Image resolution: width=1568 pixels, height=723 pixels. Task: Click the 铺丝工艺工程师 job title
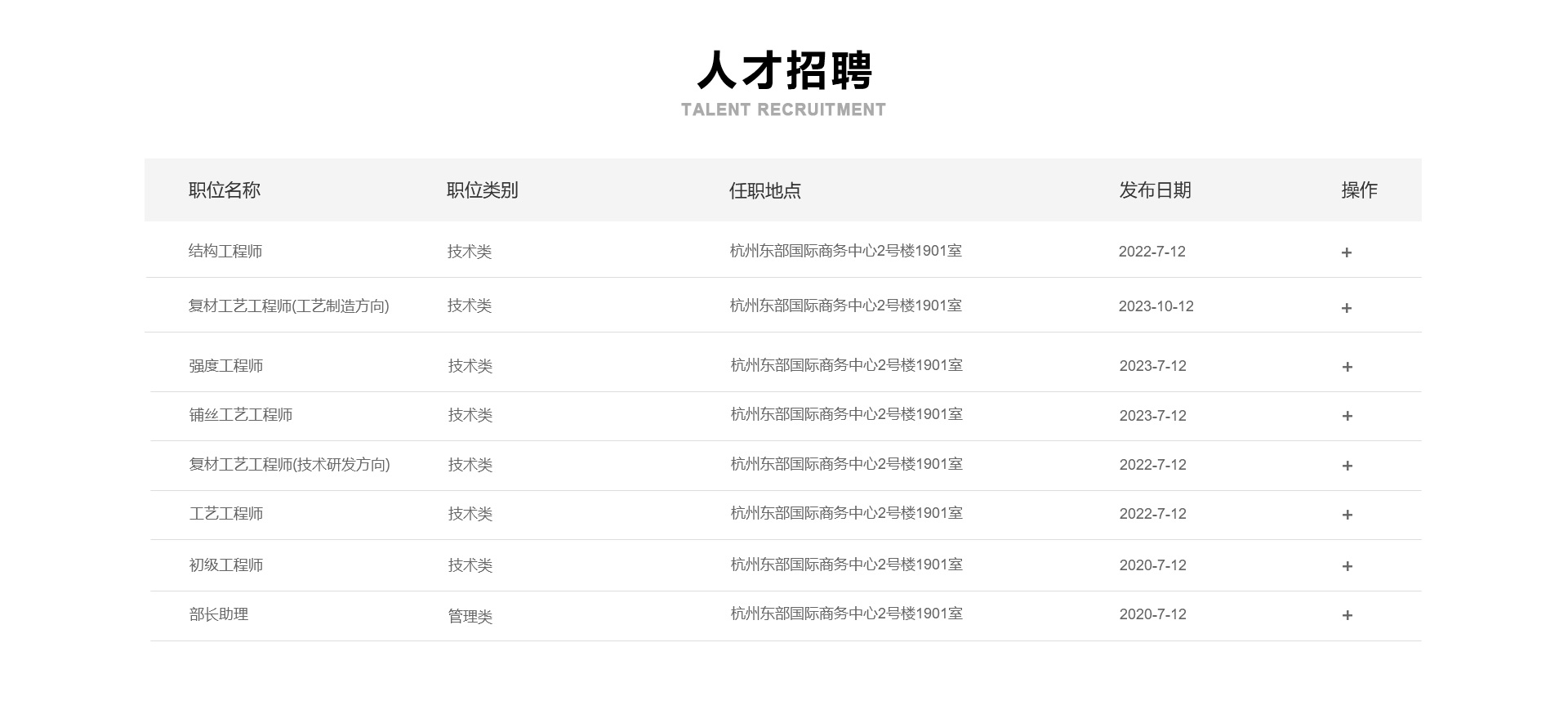tap(241, 415)
